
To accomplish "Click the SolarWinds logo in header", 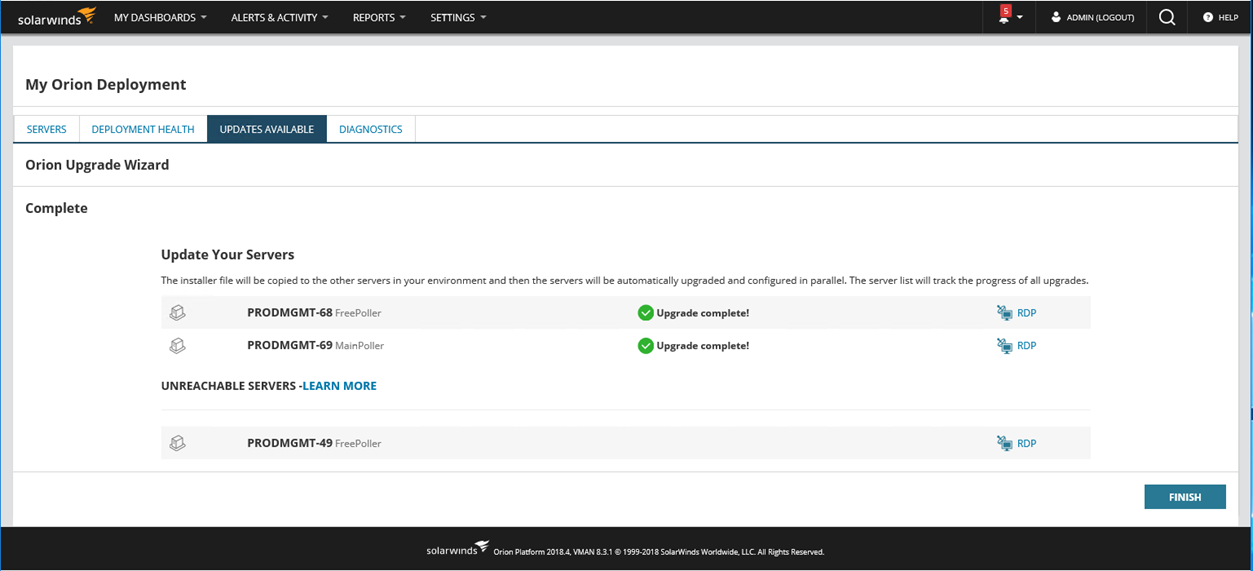I will coord(57,17).
